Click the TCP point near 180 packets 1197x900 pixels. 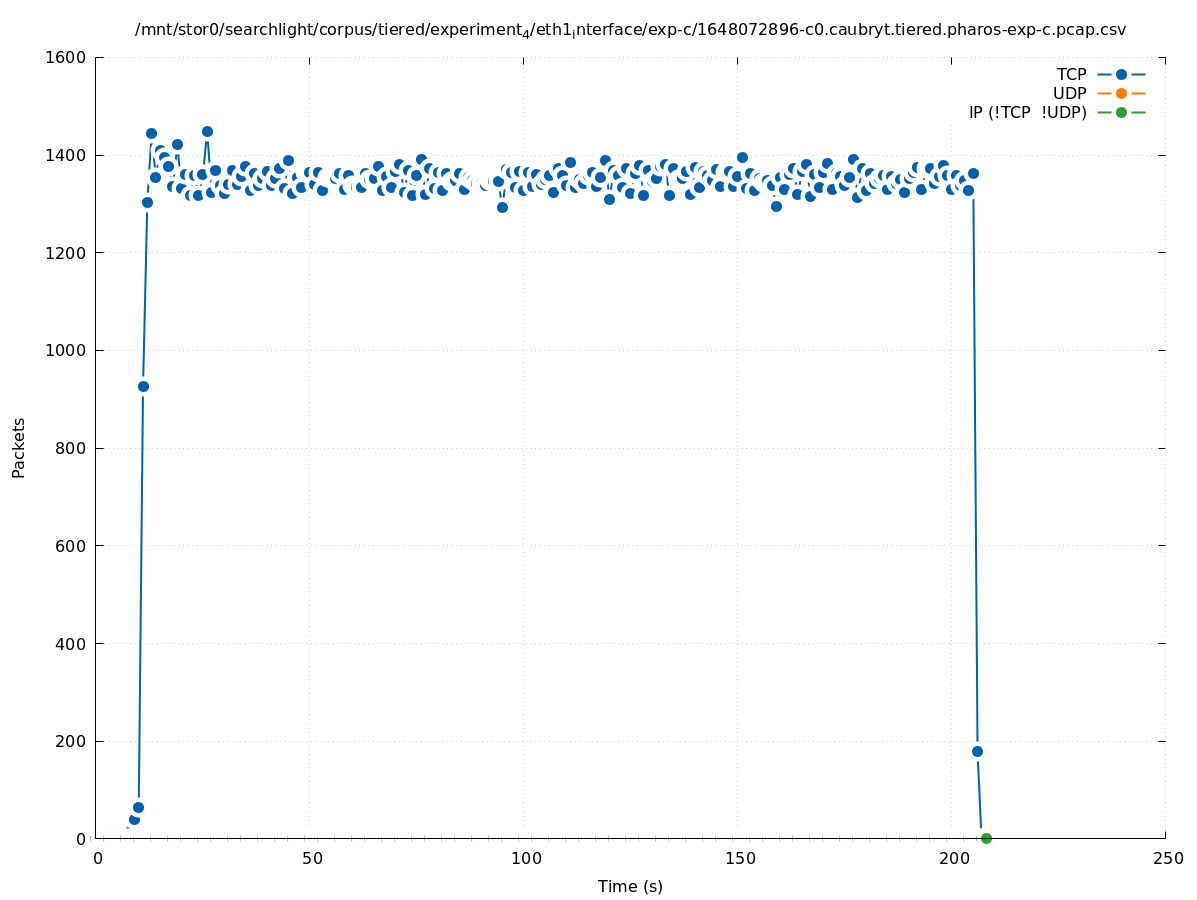point(977,751)
